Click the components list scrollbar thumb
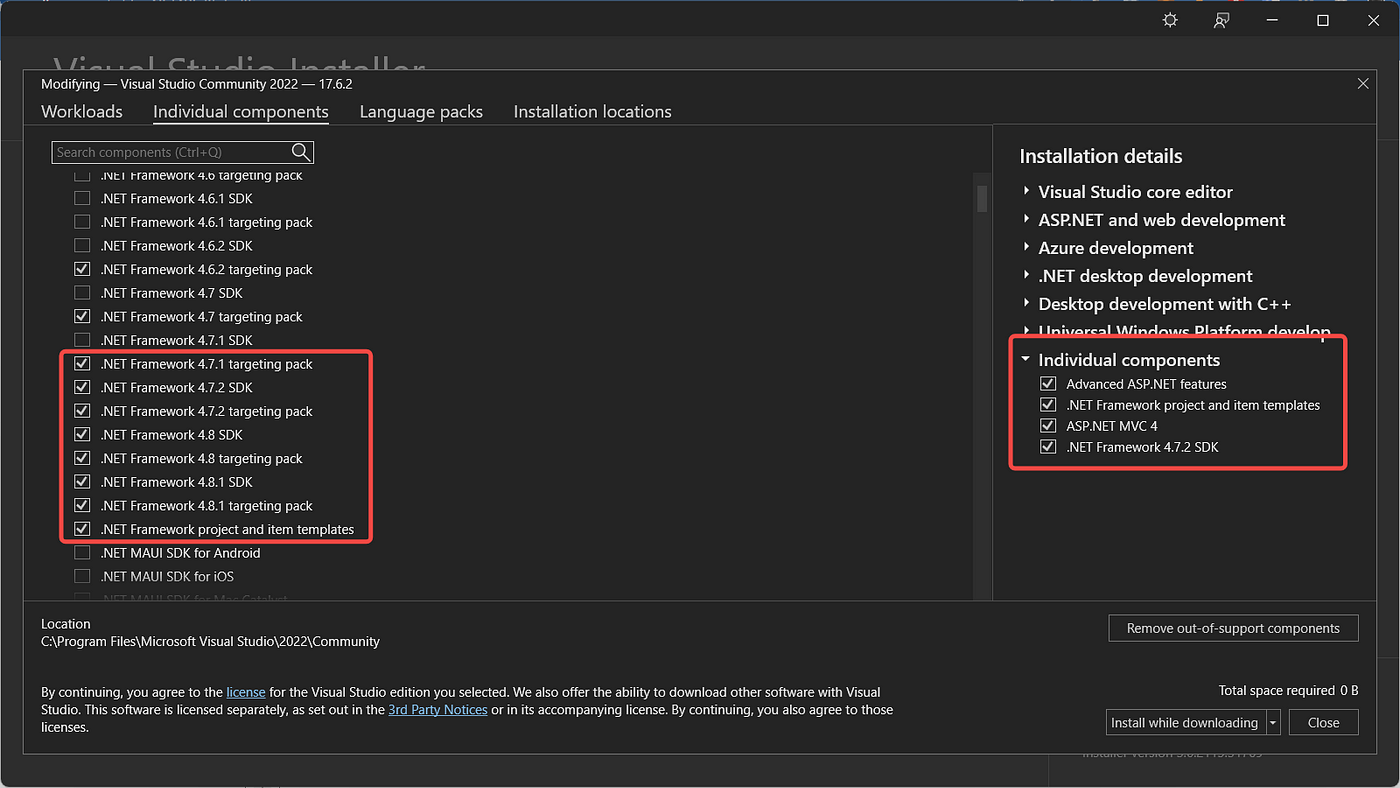Screen dimensions: 1400x788 pos(982,198)
